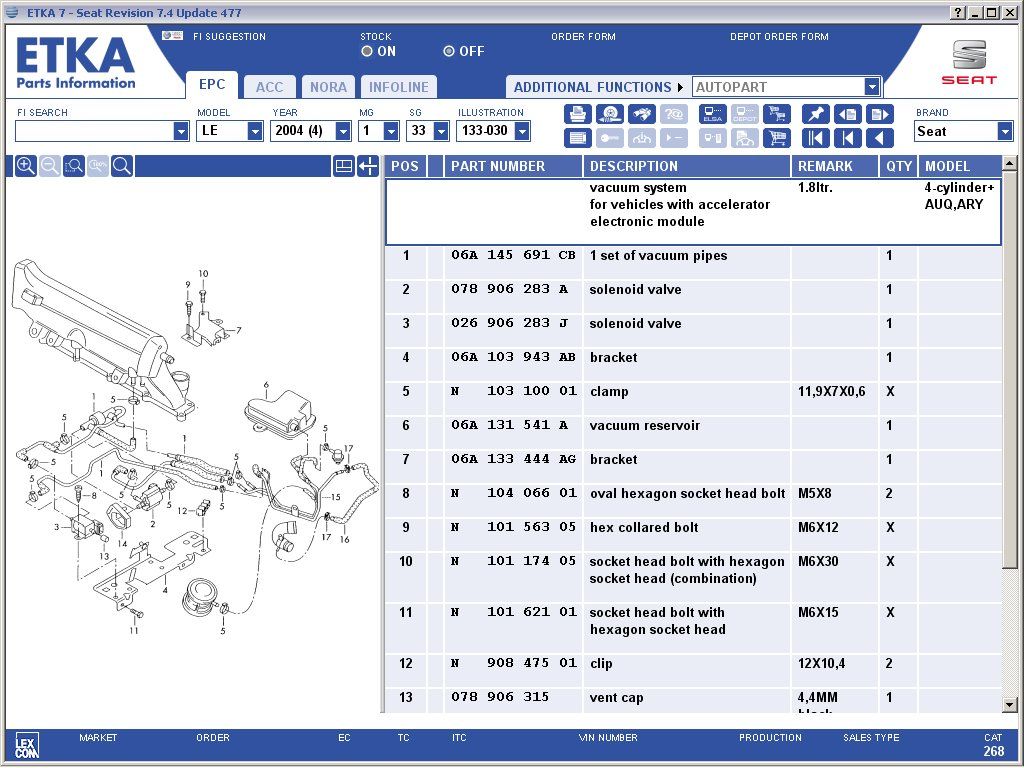The width and height of the screenshot is (1024, 768).
Task: Switch to the NORA tab
Action: (x=328, y=87)
